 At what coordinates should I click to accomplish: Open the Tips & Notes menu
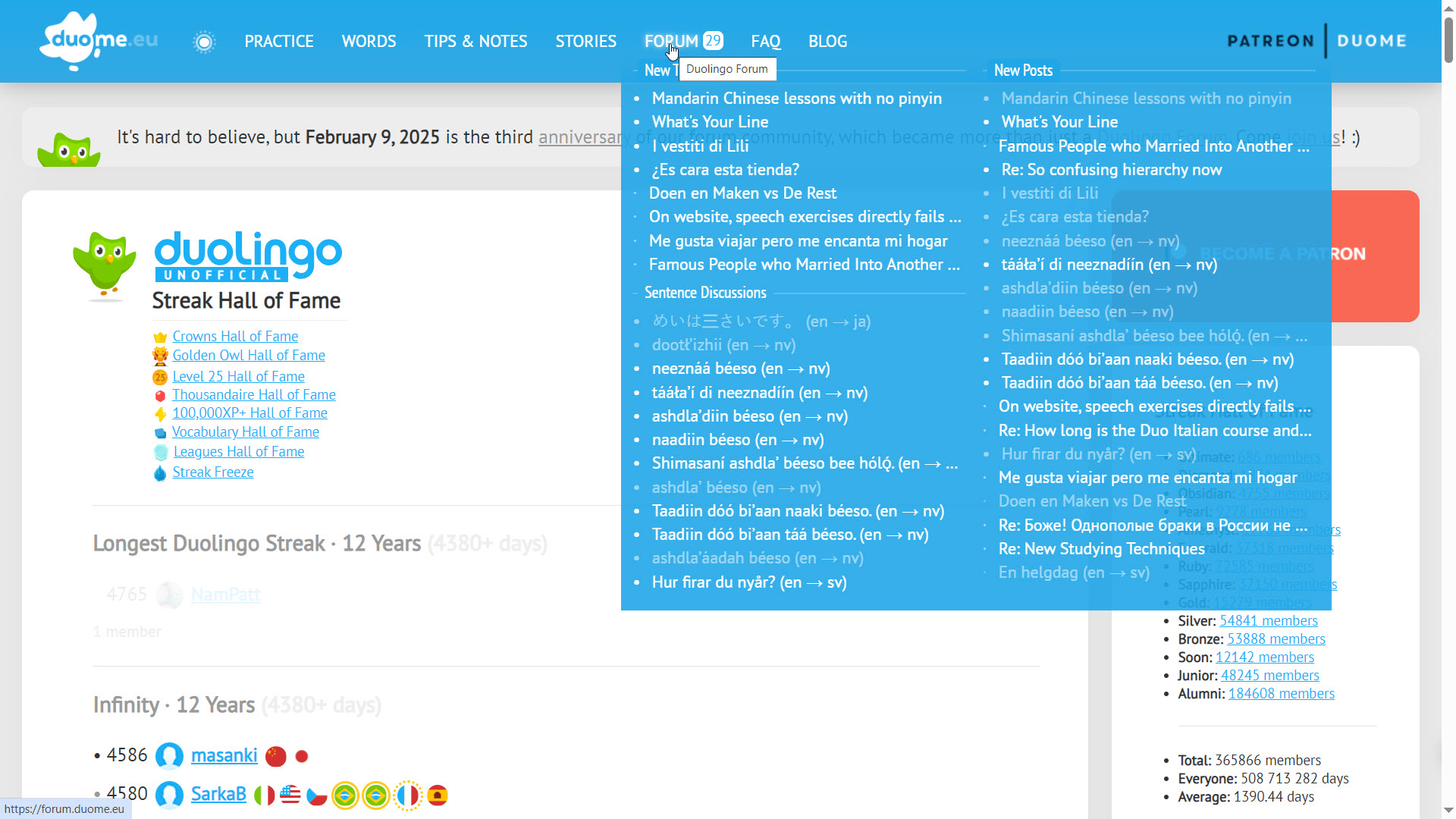(x=475, y=41)
